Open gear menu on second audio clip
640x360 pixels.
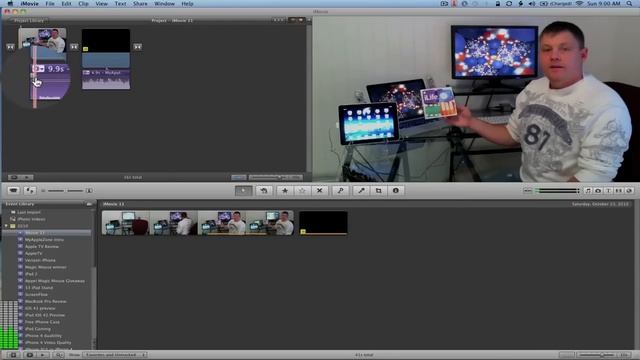coord(87,73)
